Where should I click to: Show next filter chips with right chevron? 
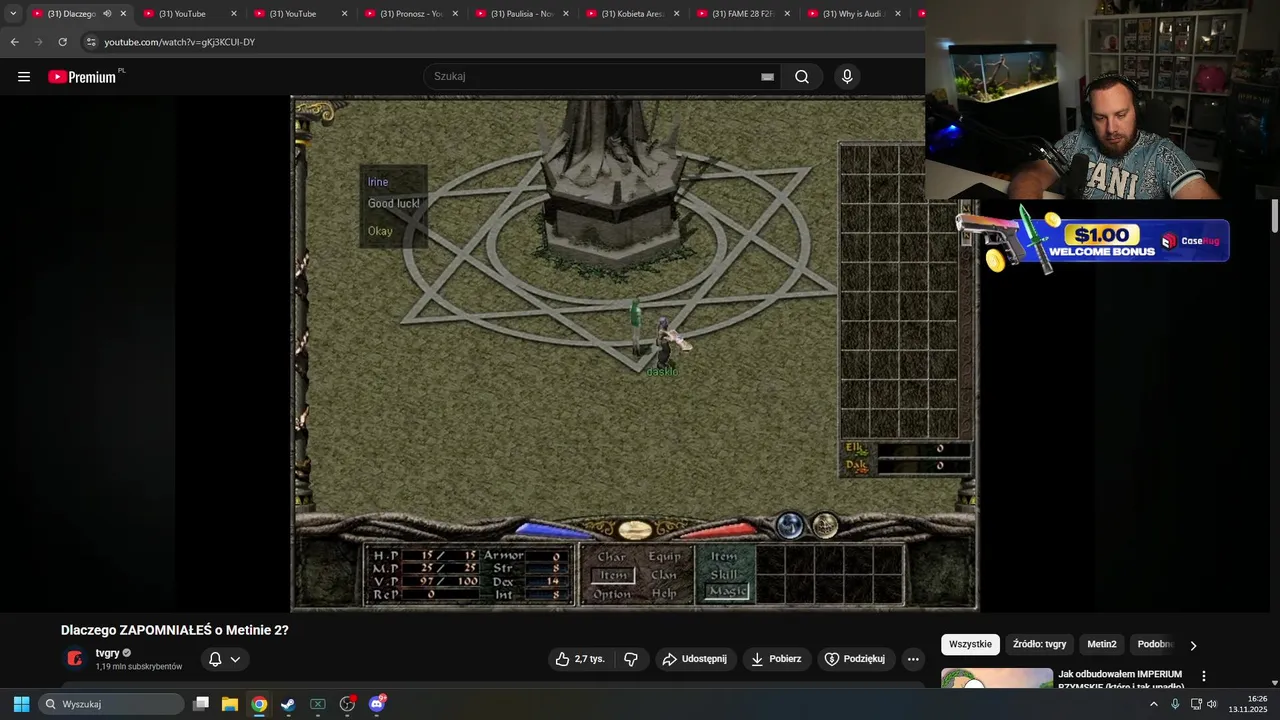pos(1193,645)
